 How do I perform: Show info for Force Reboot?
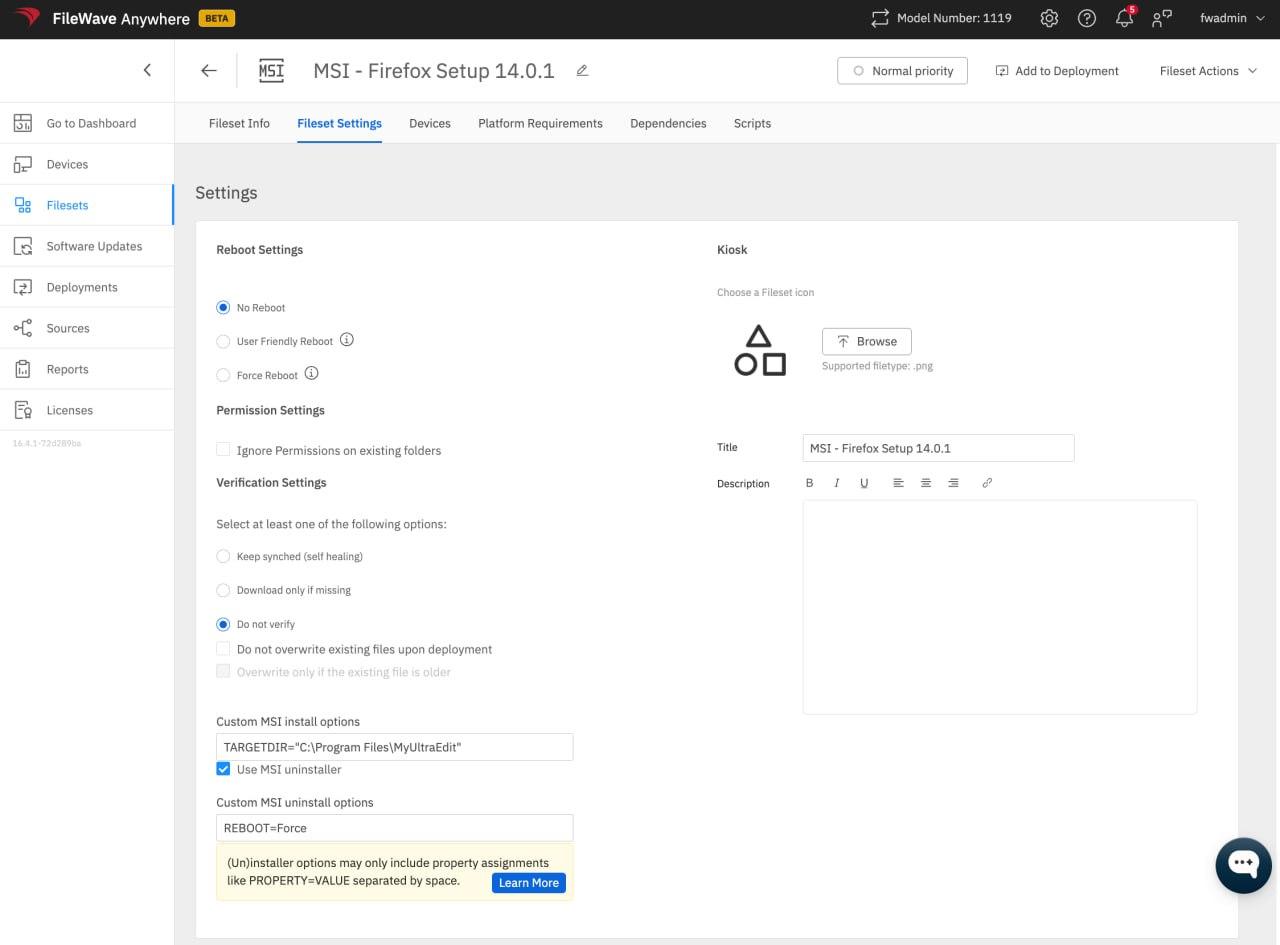pos(311,374)
